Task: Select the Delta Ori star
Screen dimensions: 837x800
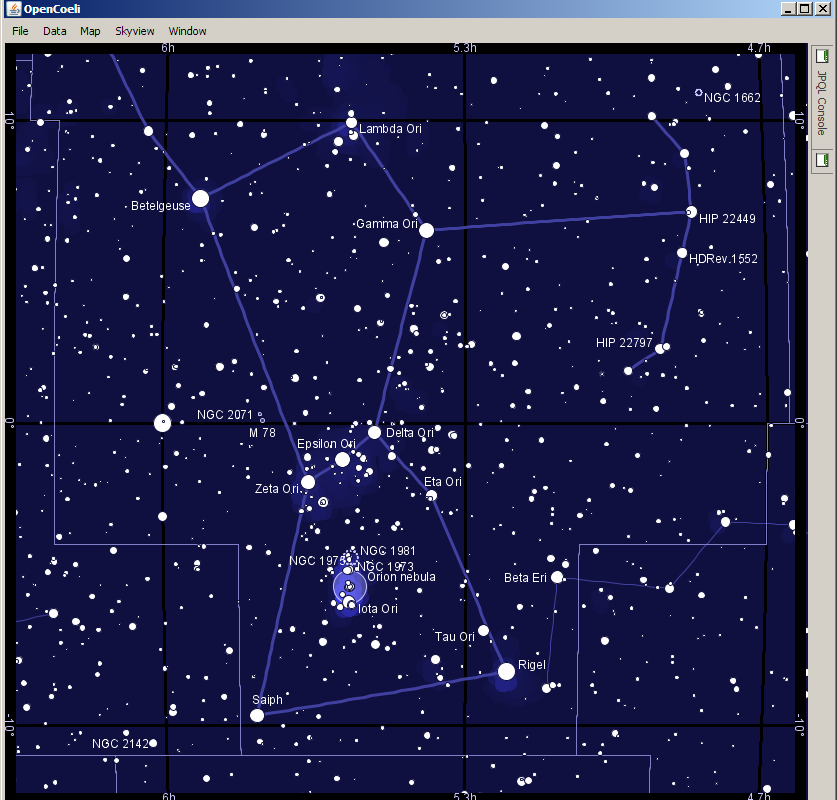Action: (x=374, y=432)
